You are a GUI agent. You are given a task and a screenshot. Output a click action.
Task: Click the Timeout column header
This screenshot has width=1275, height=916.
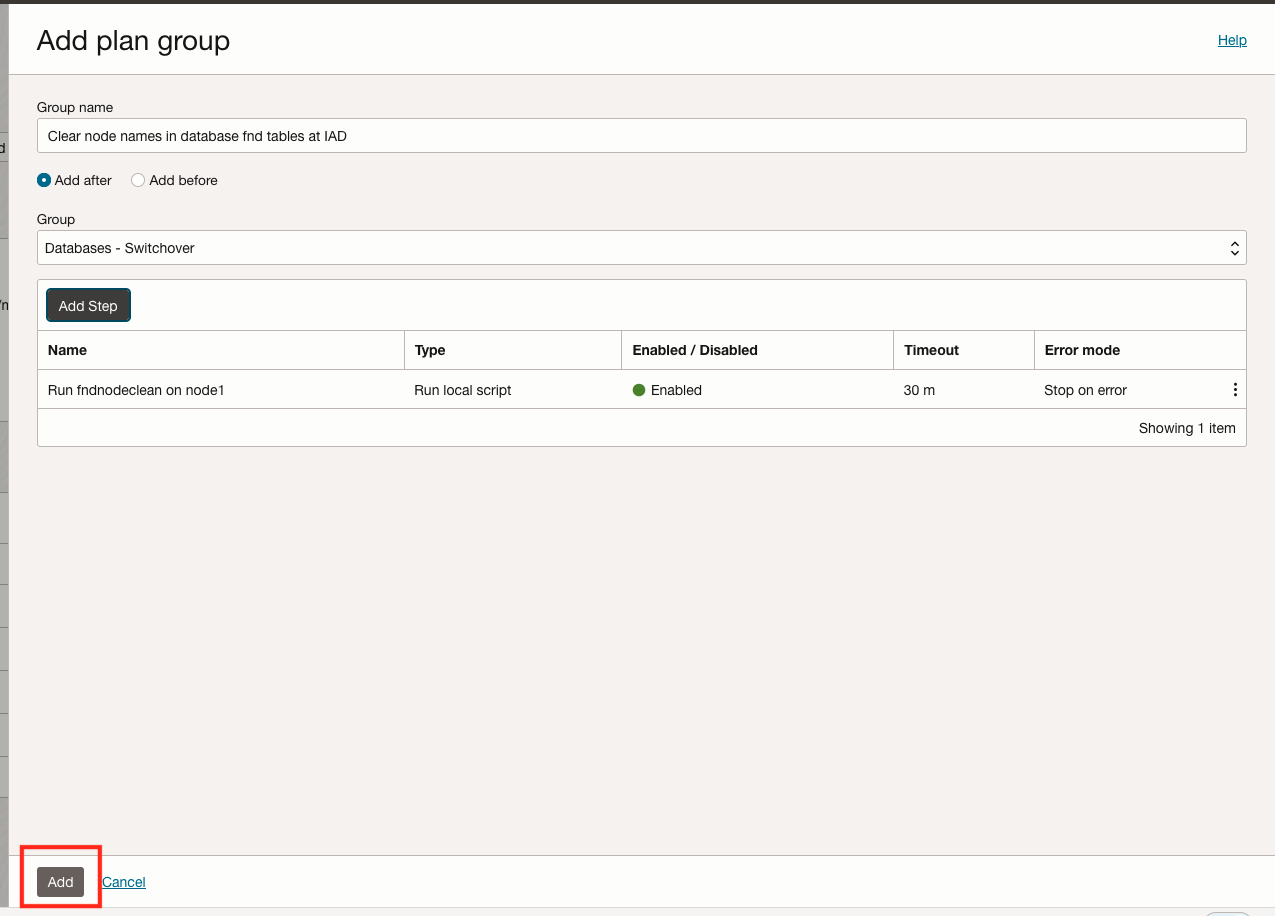(x=964, y=350)
